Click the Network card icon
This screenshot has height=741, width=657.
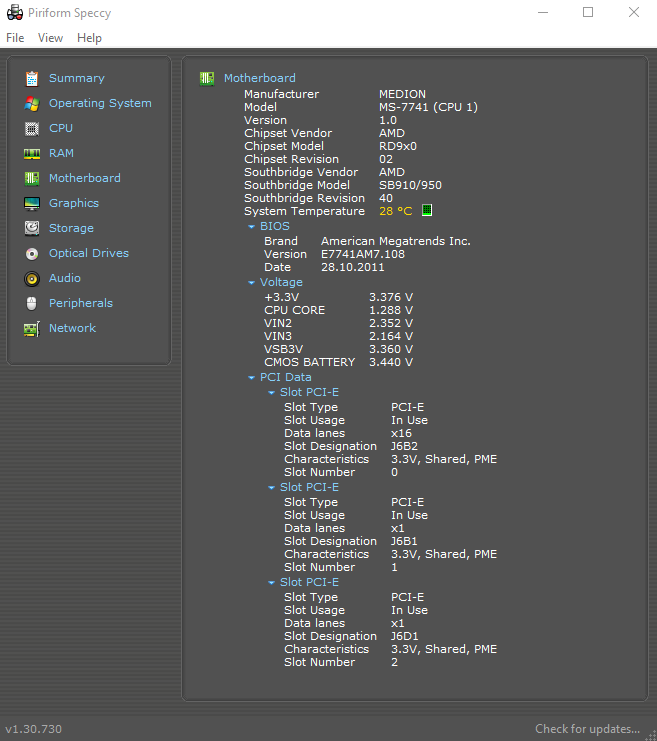pyautogui.click(x=32, y=329)
